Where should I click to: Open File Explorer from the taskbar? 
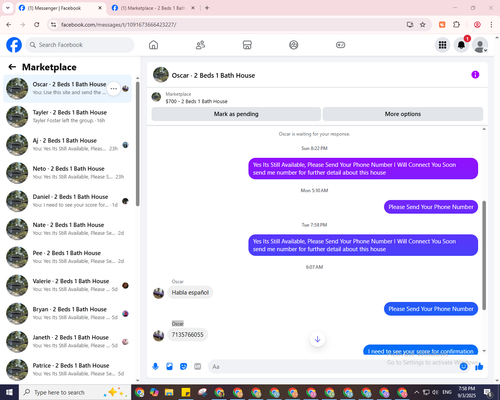click(169, 392)
